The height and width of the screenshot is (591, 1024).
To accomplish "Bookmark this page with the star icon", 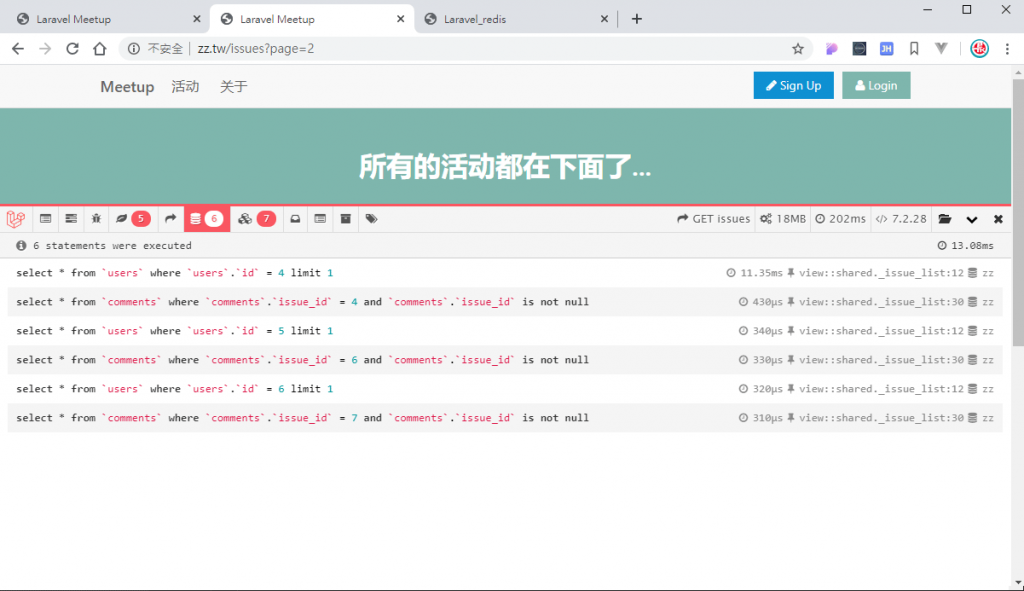I will pyautogui.click(x=797, y=48).
